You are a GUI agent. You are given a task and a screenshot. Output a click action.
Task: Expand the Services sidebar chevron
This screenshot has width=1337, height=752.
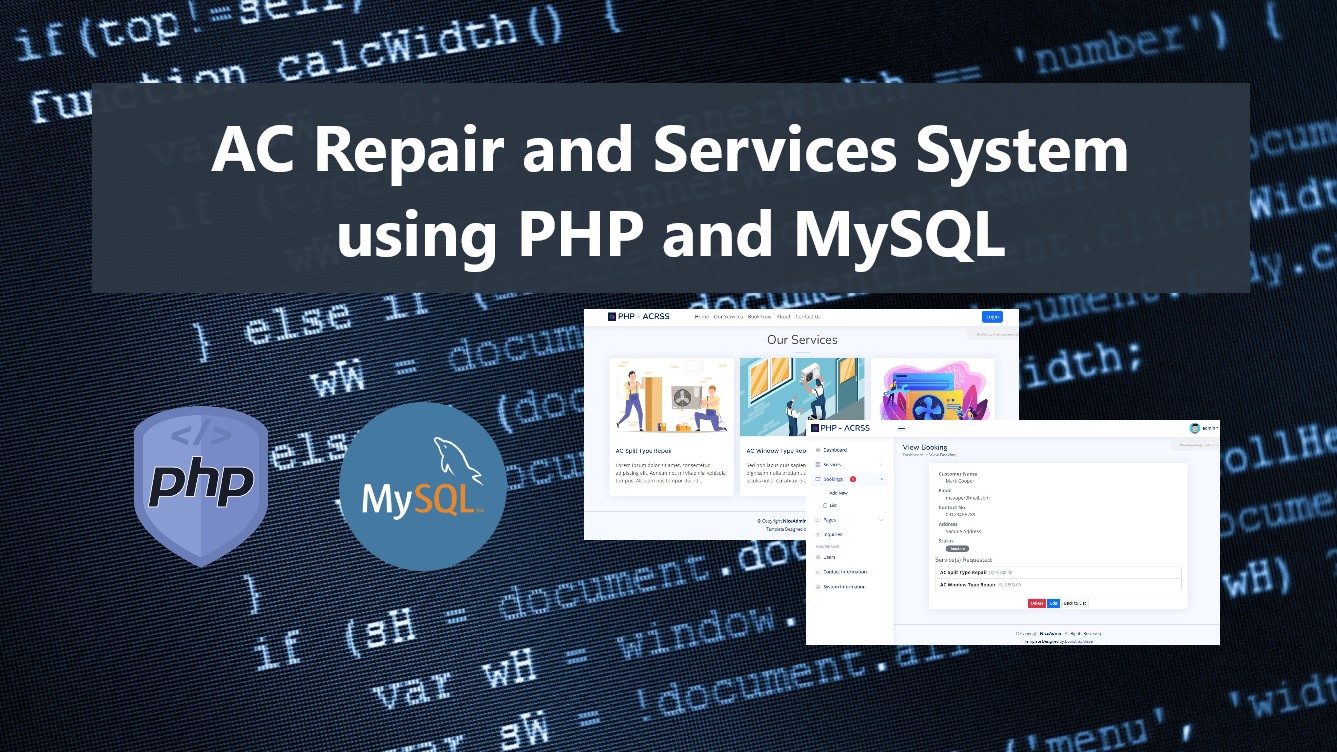click(881, 465)
